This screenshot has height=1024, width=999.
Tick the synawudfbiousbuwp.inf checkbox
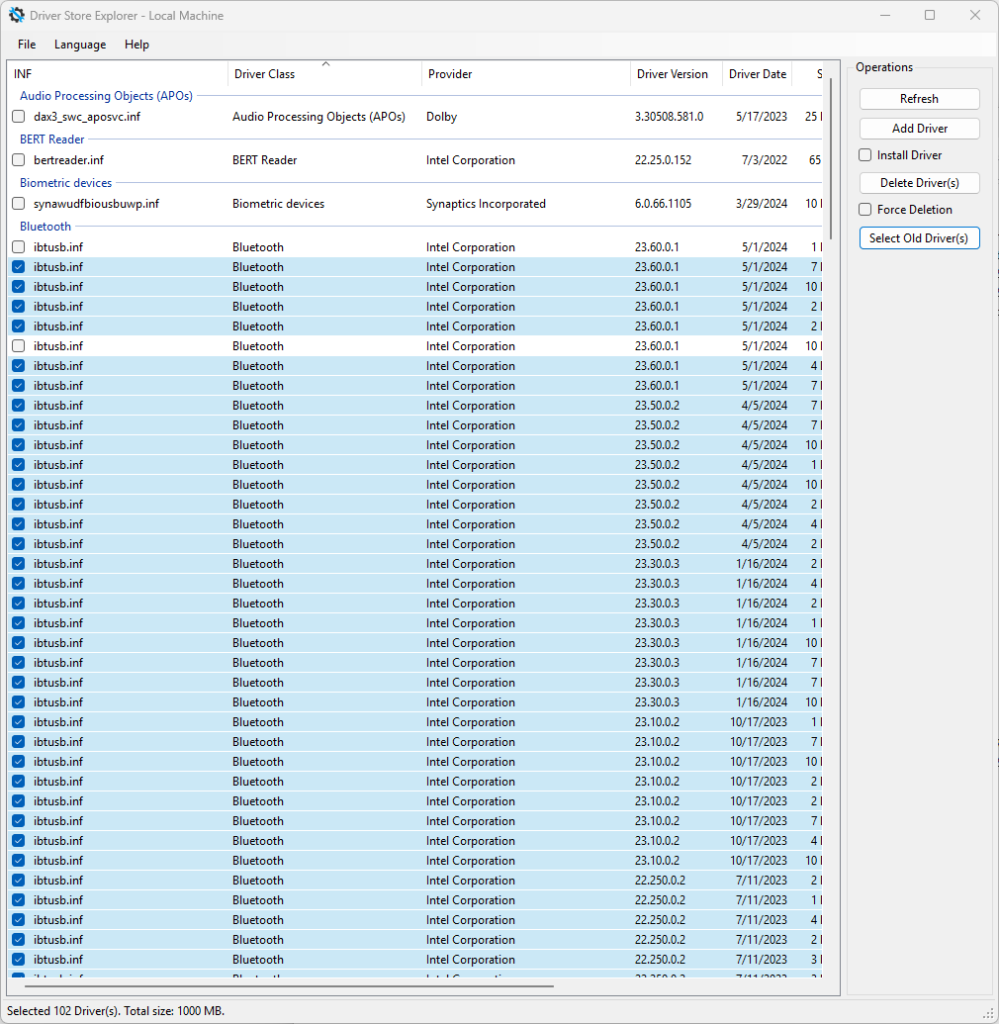18,204
